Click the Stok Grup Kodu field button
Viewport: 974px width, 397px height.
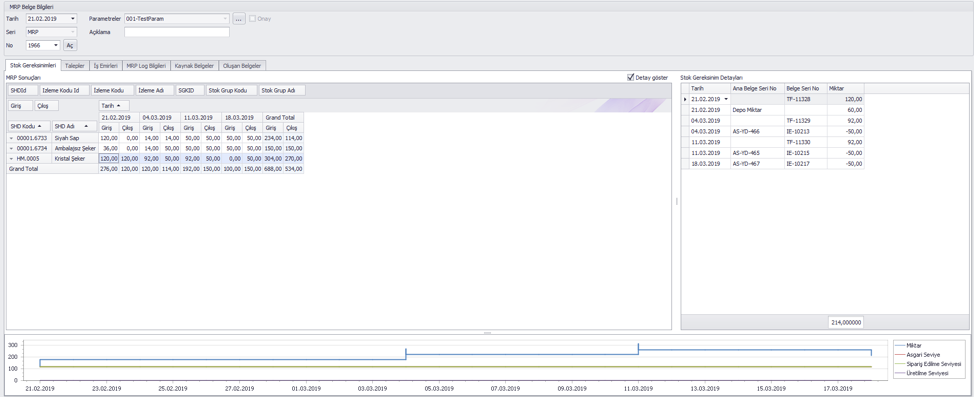pos(231,91)
